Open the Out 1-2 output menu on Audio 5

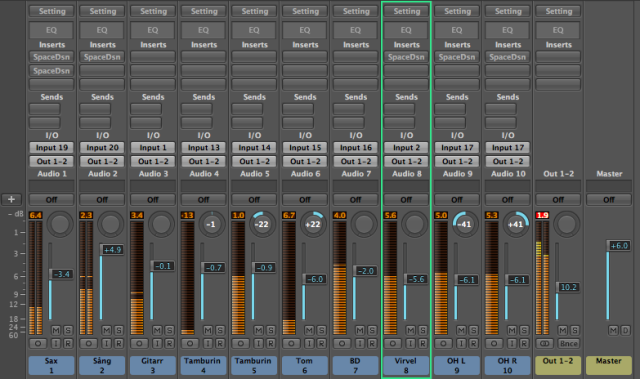pos(254,162)
